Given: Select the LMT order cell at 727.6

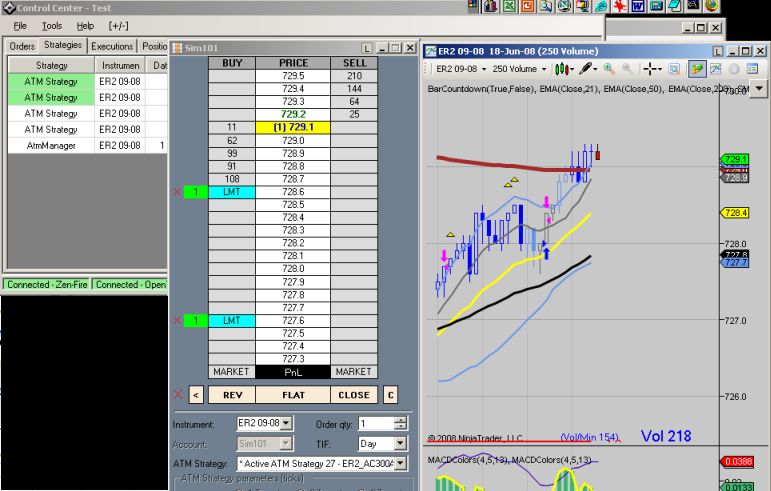Looking at the screenshot, I should coord(232,320).
